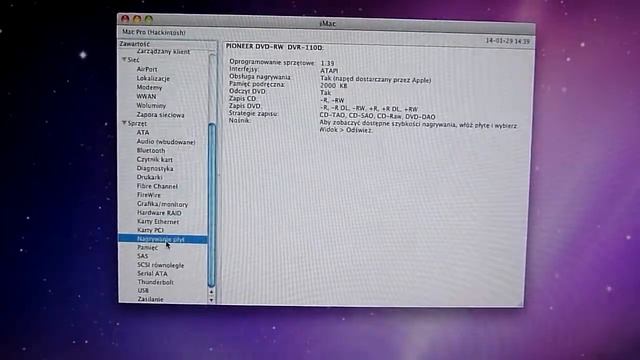Click the sidebar scrollbar thumb
Screen dimensions: 640x360
[212, 204]
